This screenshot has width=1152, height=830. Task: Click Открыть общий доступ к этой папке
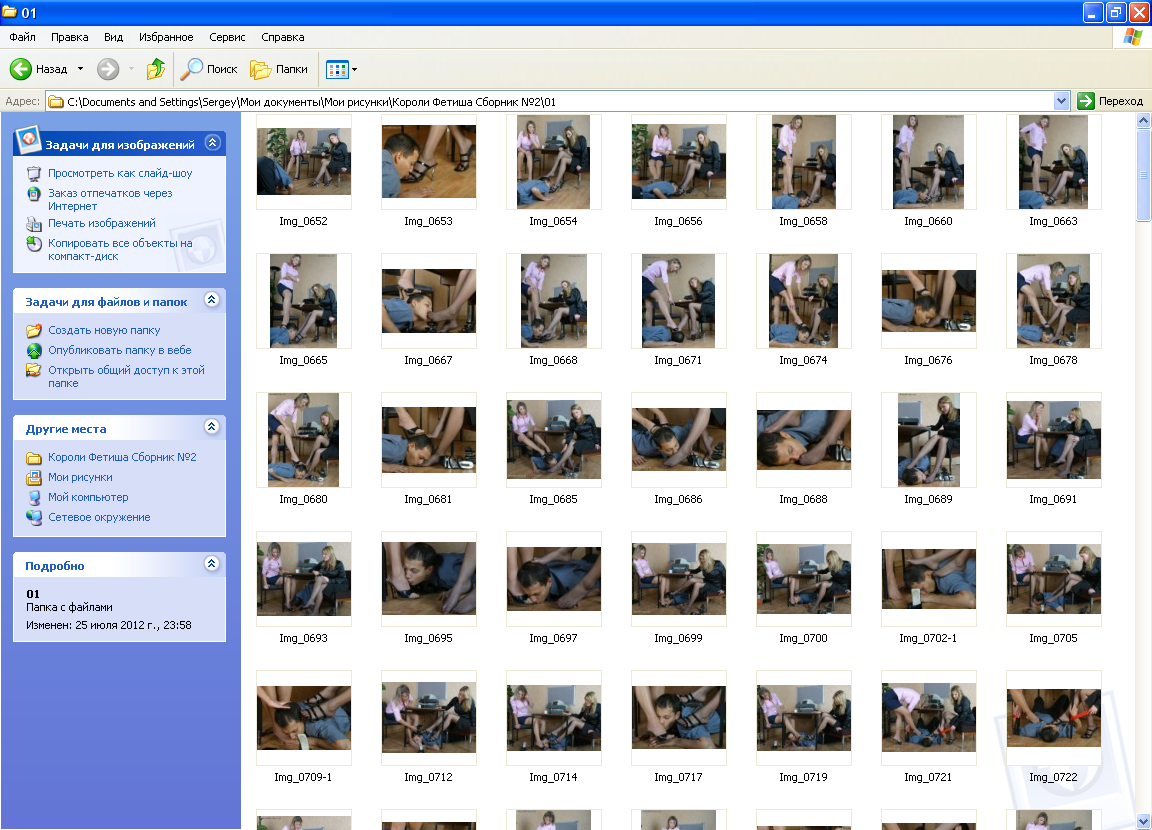(126, 377)
